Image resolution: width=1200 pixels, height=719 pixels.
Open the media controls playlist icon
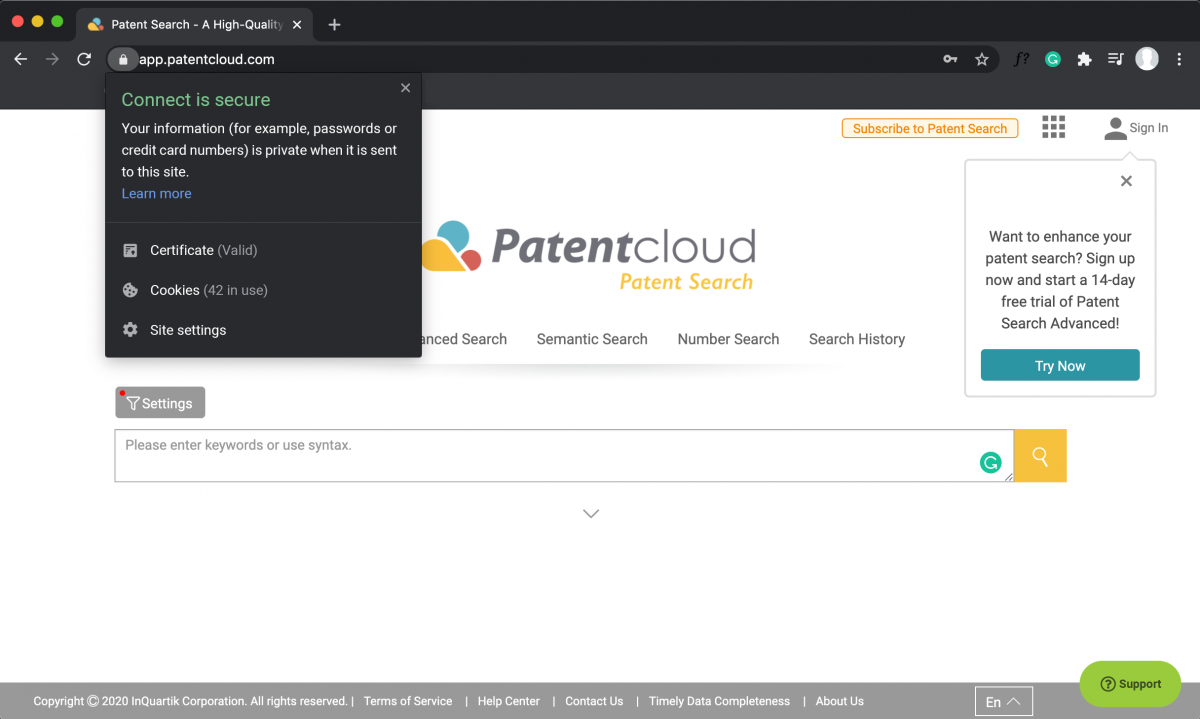1115,59
